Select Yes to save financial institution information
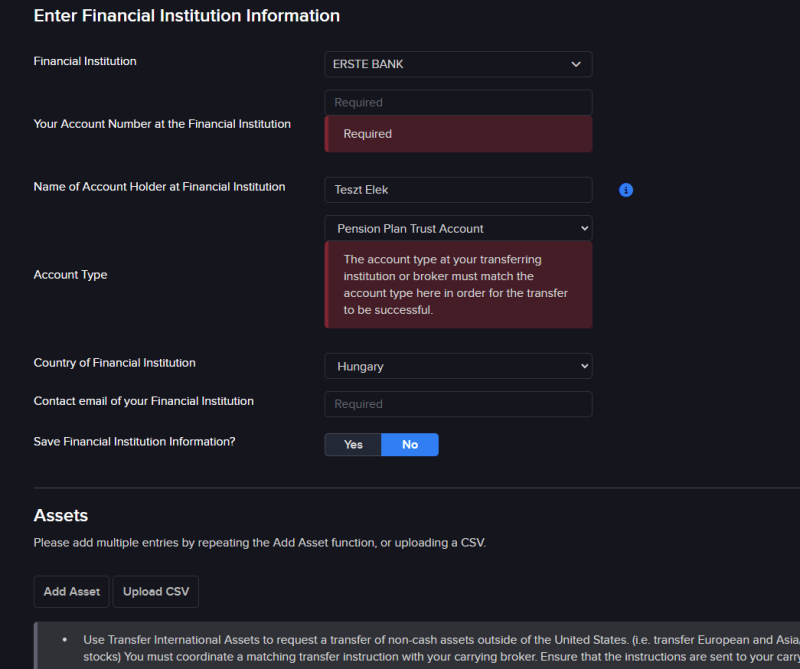The height and width of the screenshot is (669, 800). 353,444
